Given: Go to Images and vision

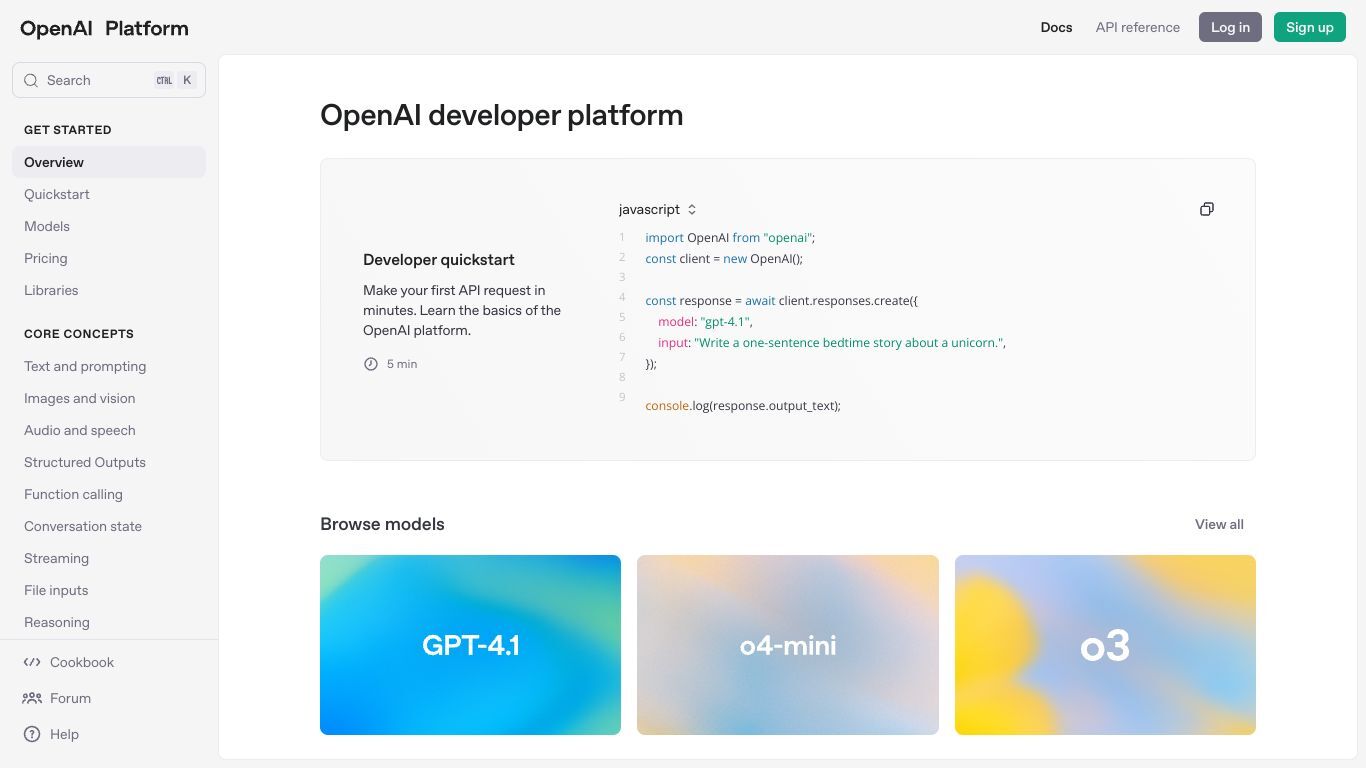Looking at the screenshot, I should coord(109,398).
